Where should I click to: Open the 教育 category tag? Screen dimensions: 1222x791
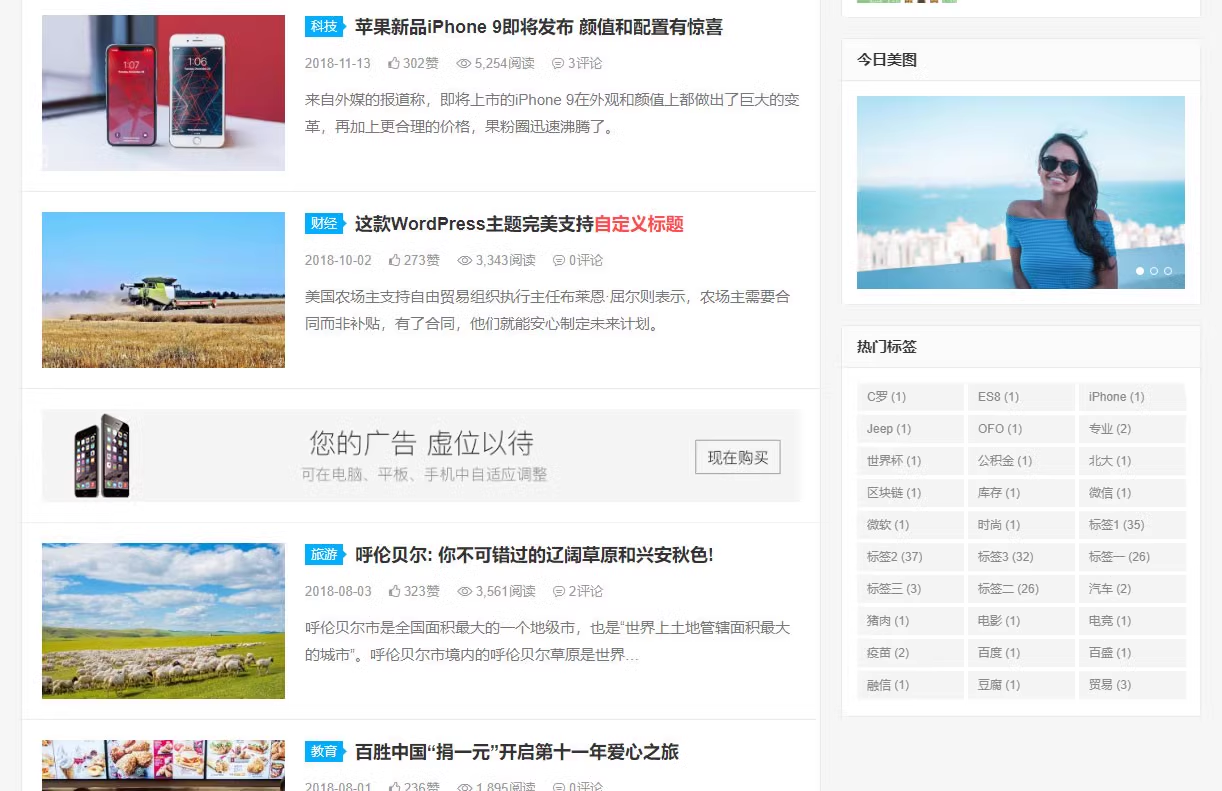coord(324,752)
